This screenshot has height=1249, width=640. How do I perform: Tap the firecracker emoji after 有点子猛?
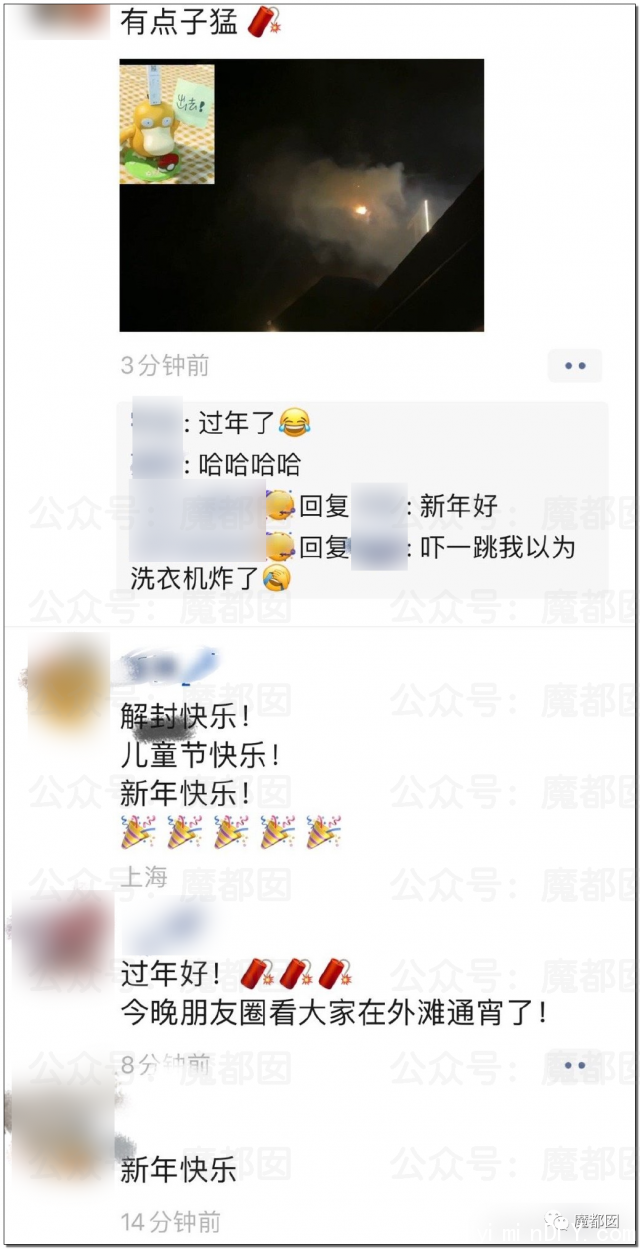click(x=264, y=21)
